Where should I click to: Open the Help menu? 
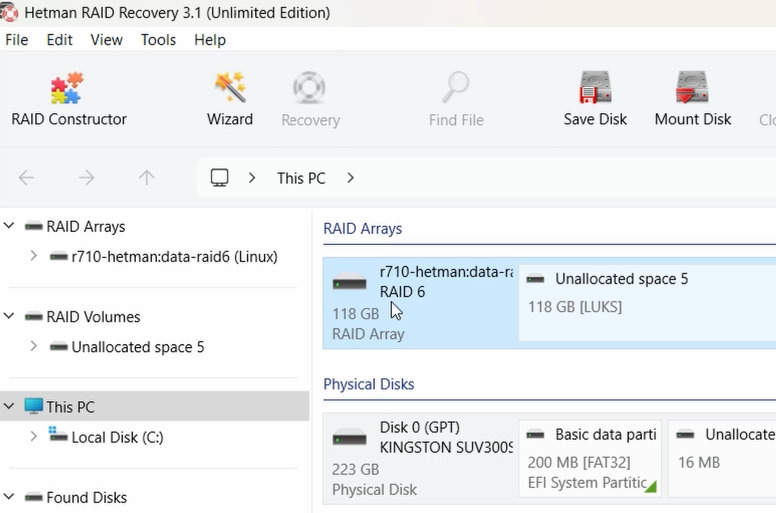click(210, 40)
